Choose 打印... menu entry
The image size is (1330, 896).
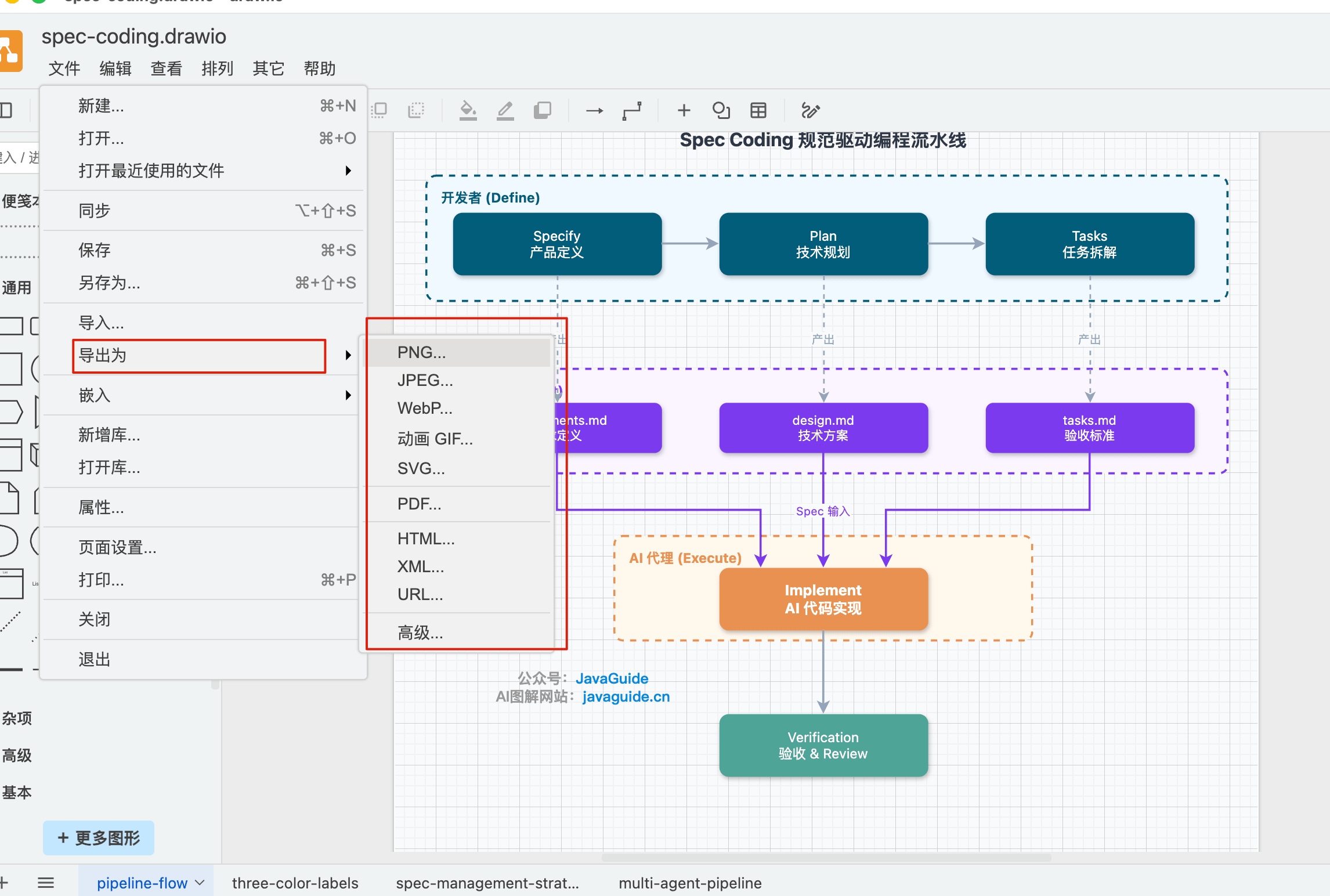point(203,580)
